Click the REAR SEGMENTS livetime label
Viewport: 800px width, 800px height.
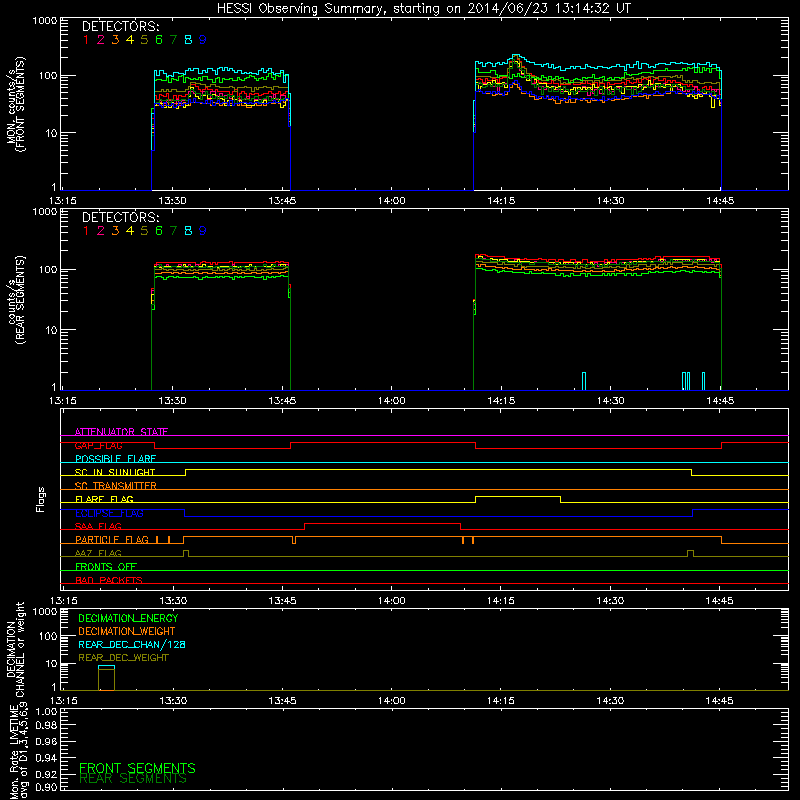[133, 779]
